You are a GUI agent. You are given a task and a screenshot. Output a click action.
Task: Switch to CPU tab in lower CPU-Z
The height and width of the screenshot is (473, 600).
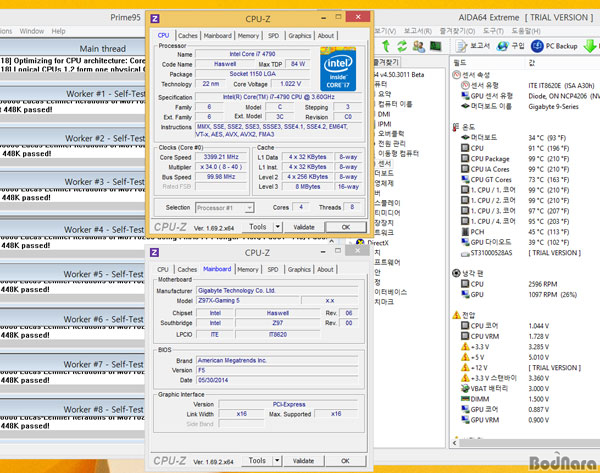pos(163,269)
